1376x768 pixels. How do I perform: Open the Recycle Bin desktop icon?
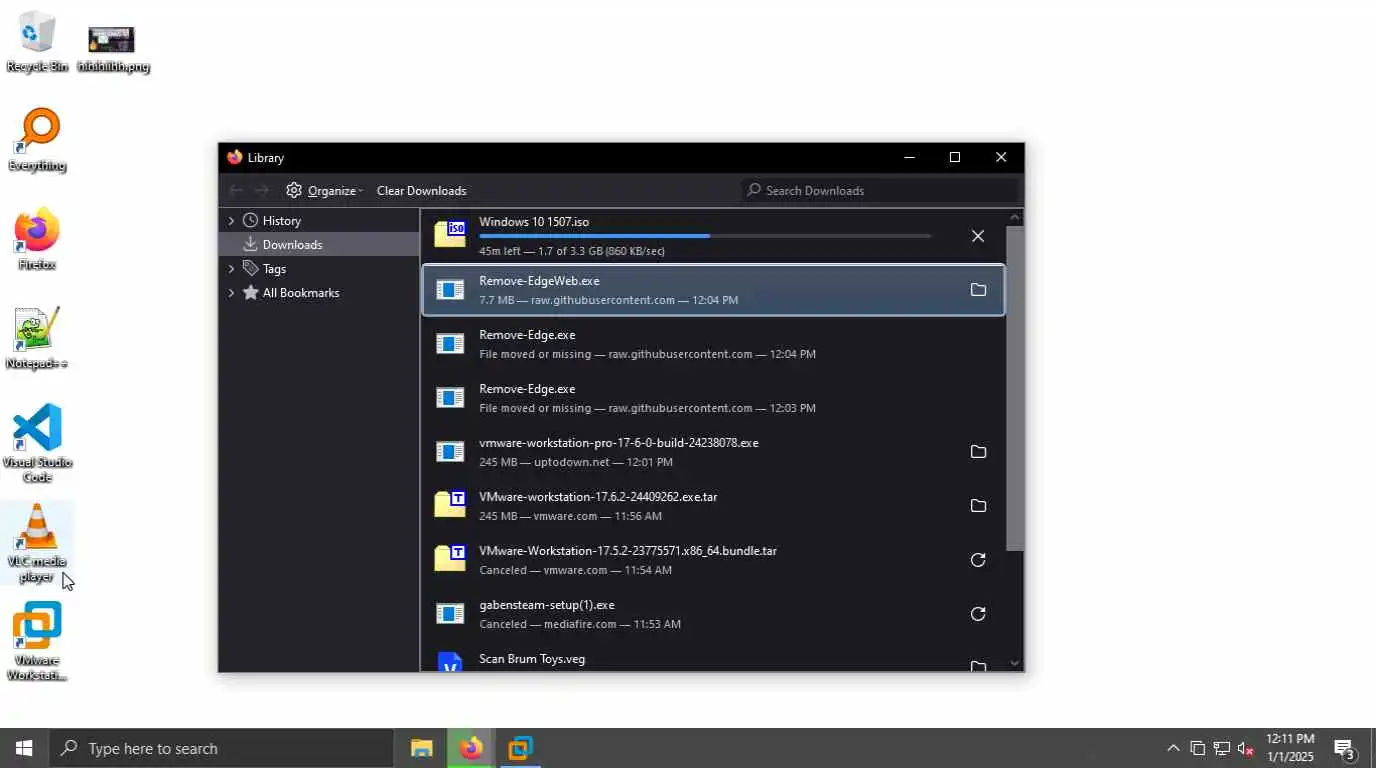(x=37, y=42)
